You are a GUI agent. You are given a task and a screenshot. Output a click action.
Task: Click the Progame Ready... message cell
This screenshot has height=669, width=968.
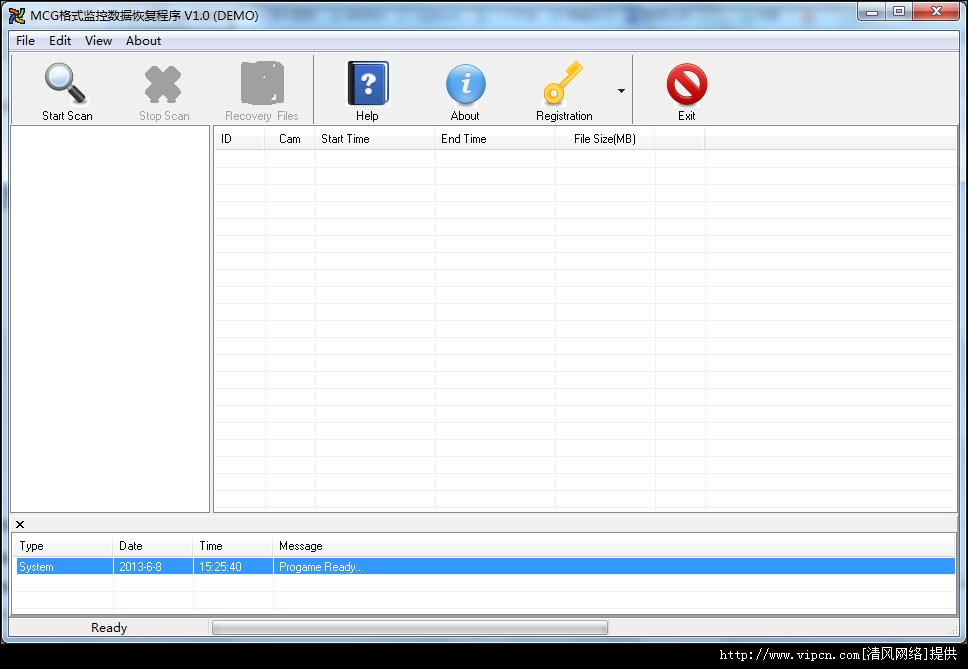pos(614,567)
